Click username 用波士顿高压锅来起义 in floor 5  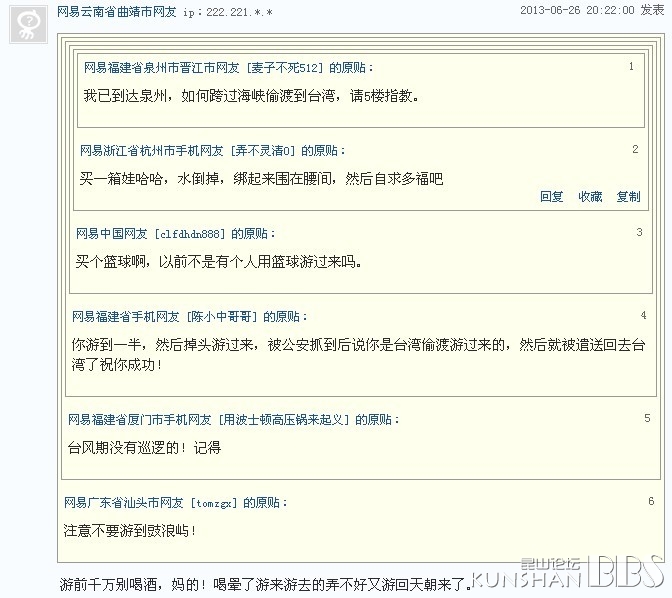(284, 420)
